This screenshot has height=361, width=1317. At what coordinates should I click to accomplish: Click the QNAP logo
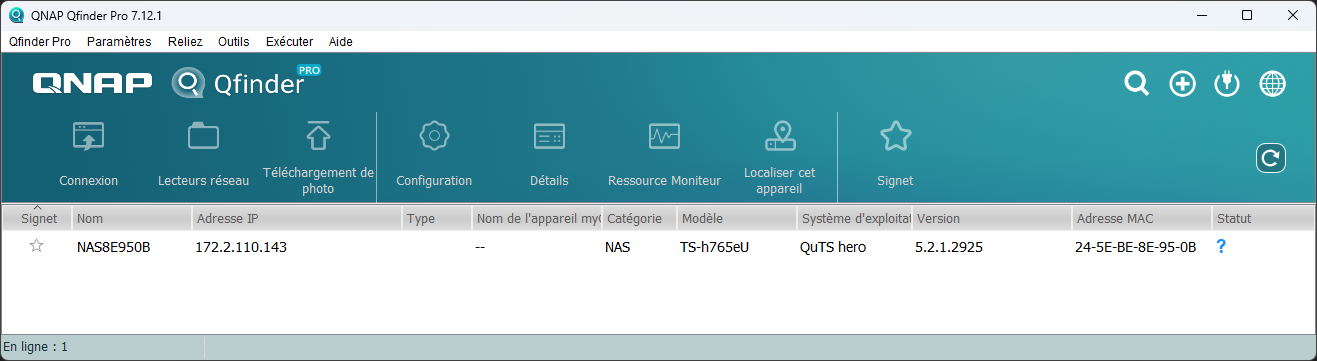click(x=92, y=84)
